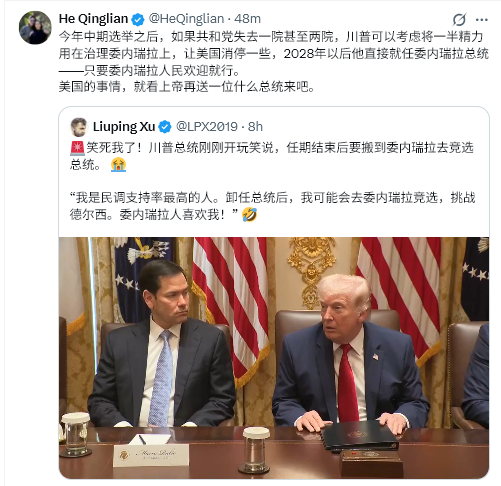Click the crying face emoji
The image size is (501, 486).
(x=118, y=165)
